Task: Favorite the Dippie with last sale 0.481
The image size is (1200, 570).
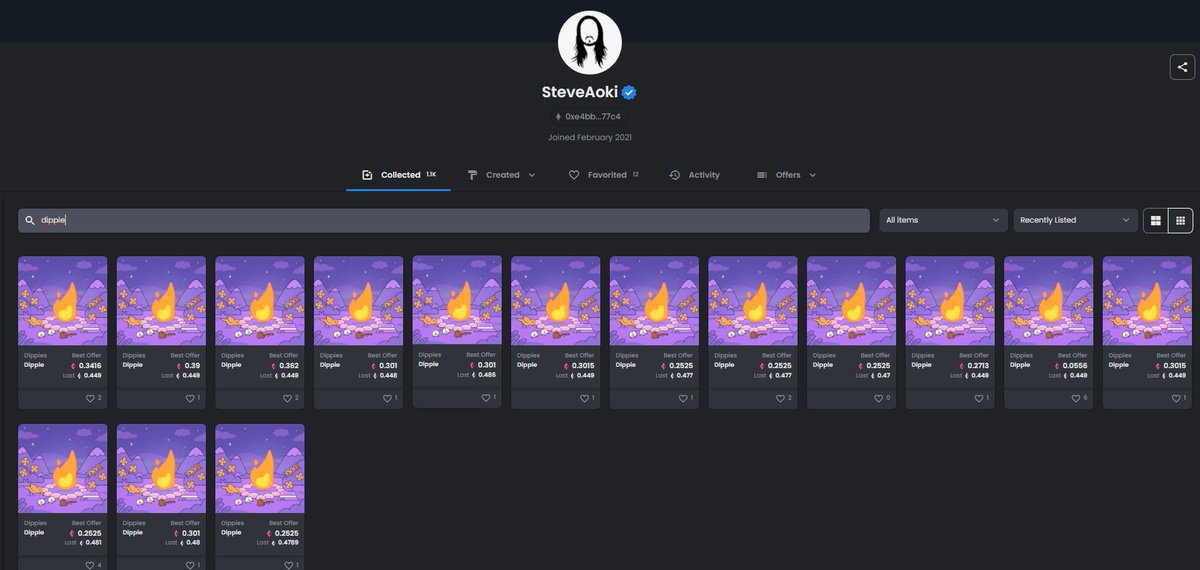Action: tap(91, 565)
